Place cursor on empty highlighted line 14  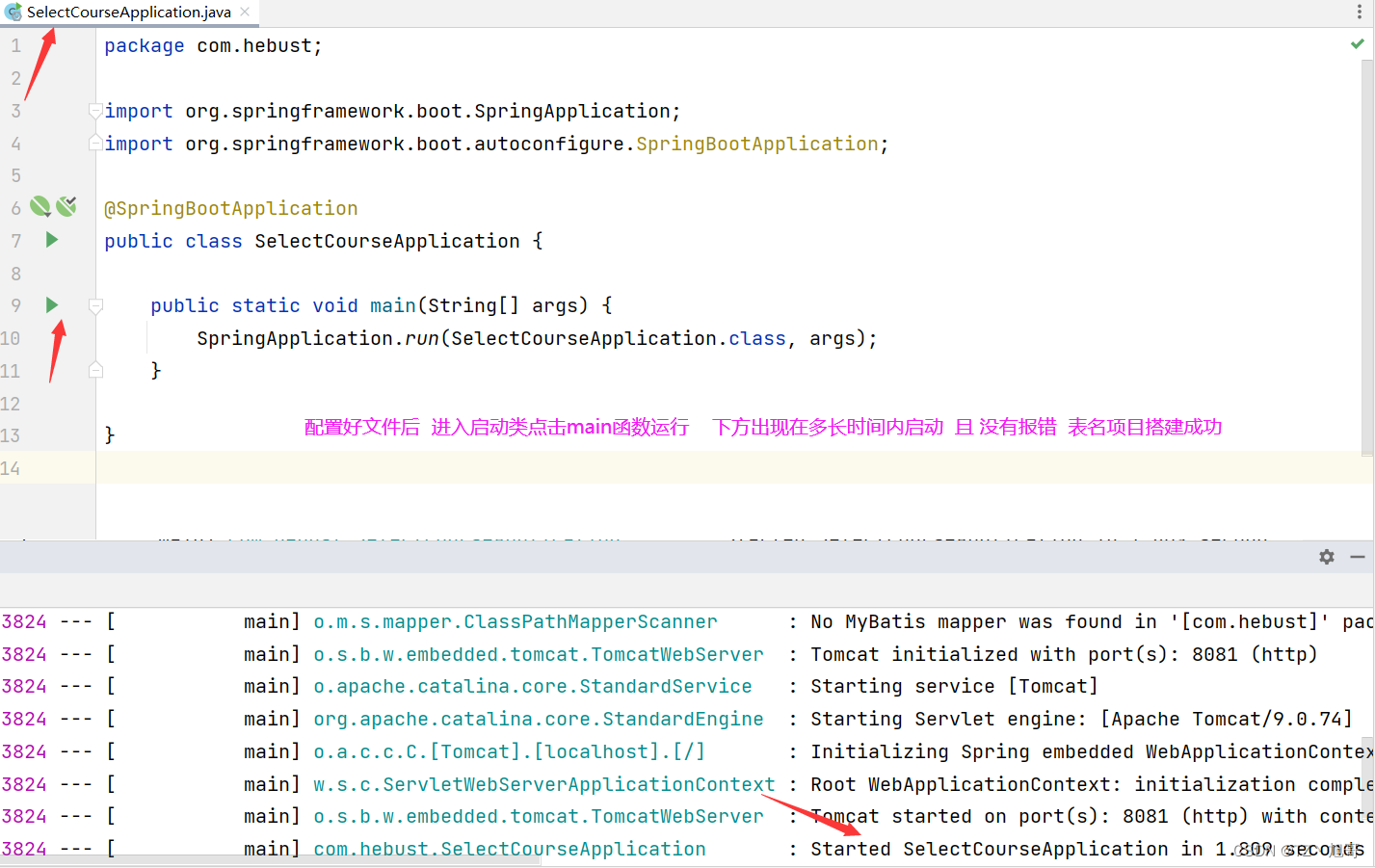tap(732, 467)
